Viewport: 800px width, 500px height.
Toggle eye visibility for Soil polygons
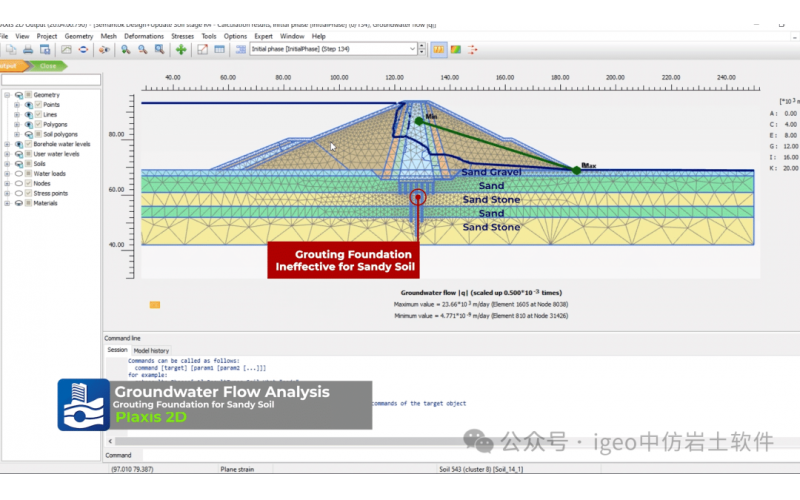click(29, 134)
